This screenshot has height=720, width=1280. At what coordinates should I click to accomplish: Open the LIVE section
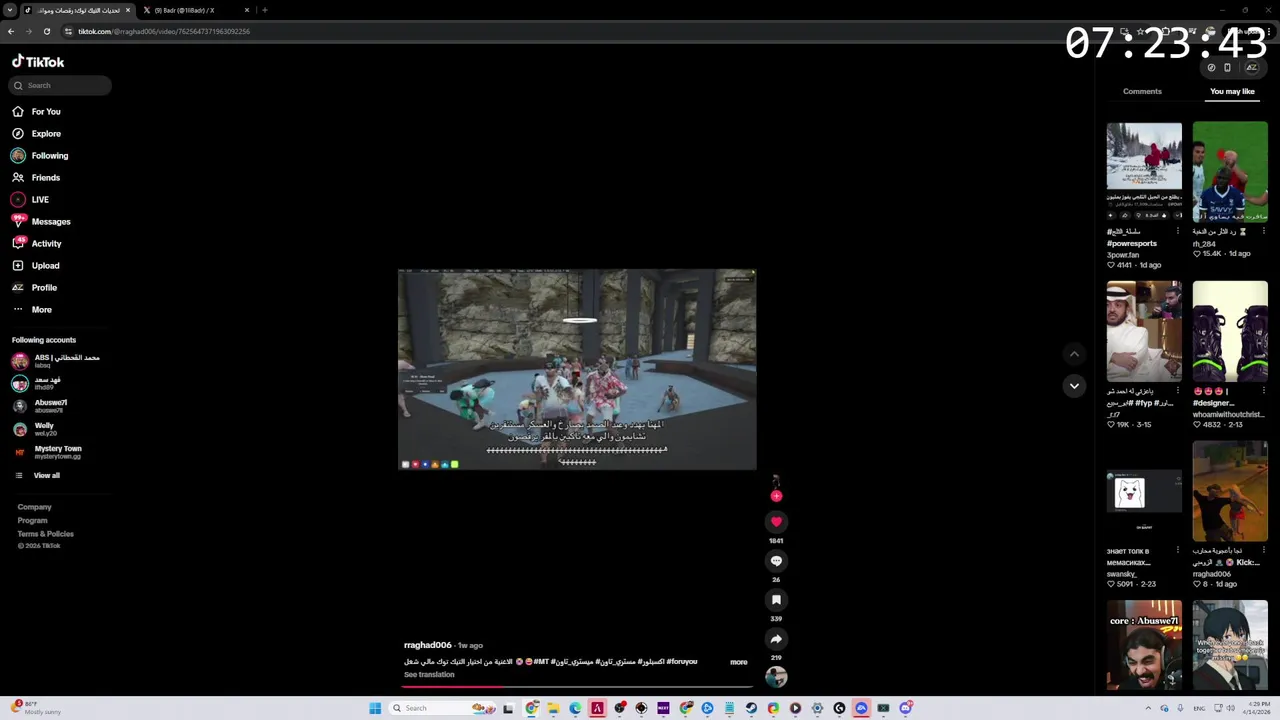30,199
